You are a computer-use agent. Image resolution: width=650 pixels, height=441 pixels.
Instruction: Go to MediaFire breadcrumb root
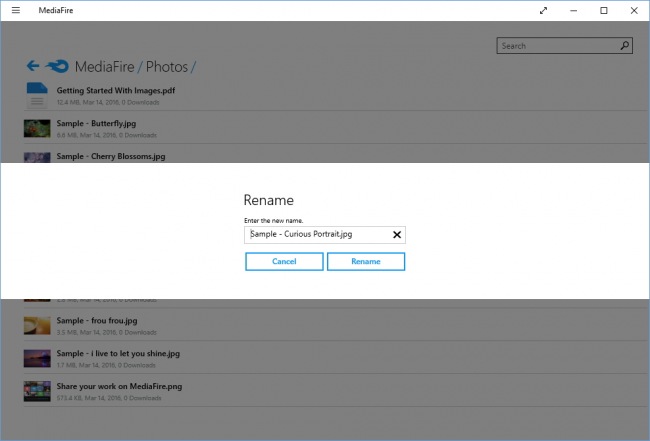point(104,66)
